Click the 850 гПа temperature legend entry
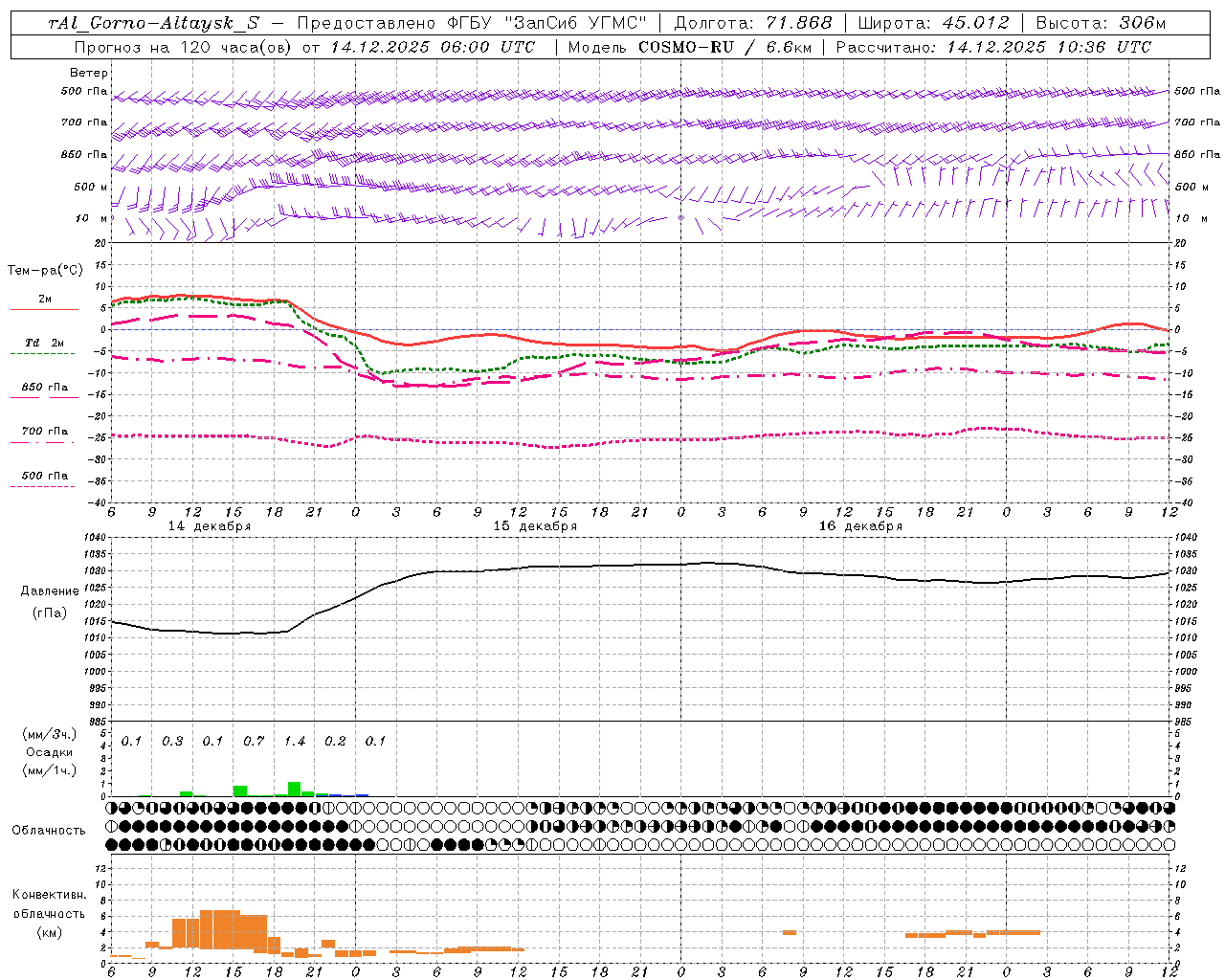Image resolution: width=1225 pixels, height=980 pixels. [x=44, y=387]
